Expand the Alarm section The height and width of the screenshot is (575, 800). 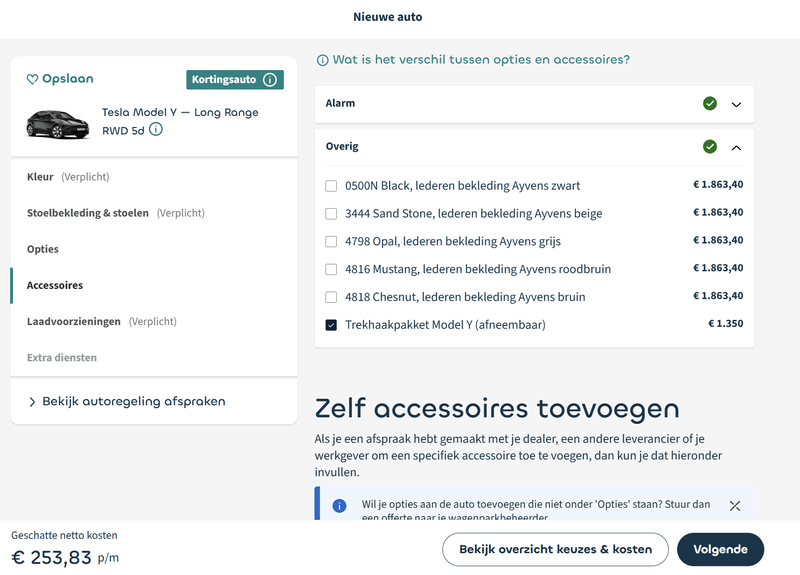[737, 104]
